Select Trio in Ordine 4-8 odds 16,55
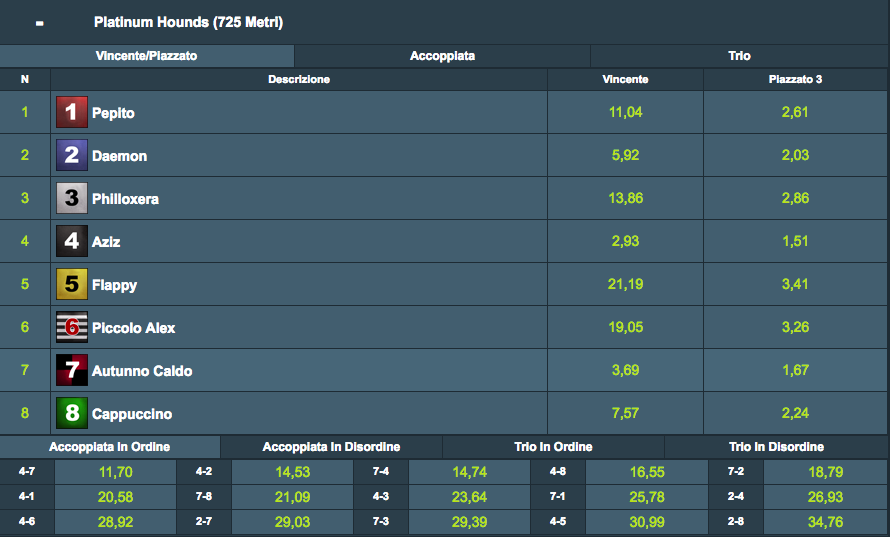The height and width of the screenshot is (537, 890). (646, 472)
